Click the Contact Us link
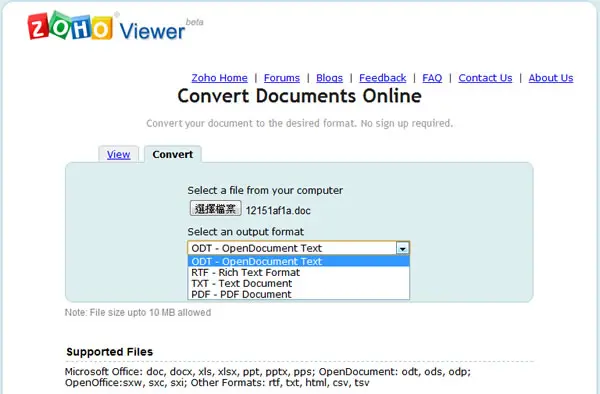This screenshot has width=600, height=394. click(x=485, y=78)
